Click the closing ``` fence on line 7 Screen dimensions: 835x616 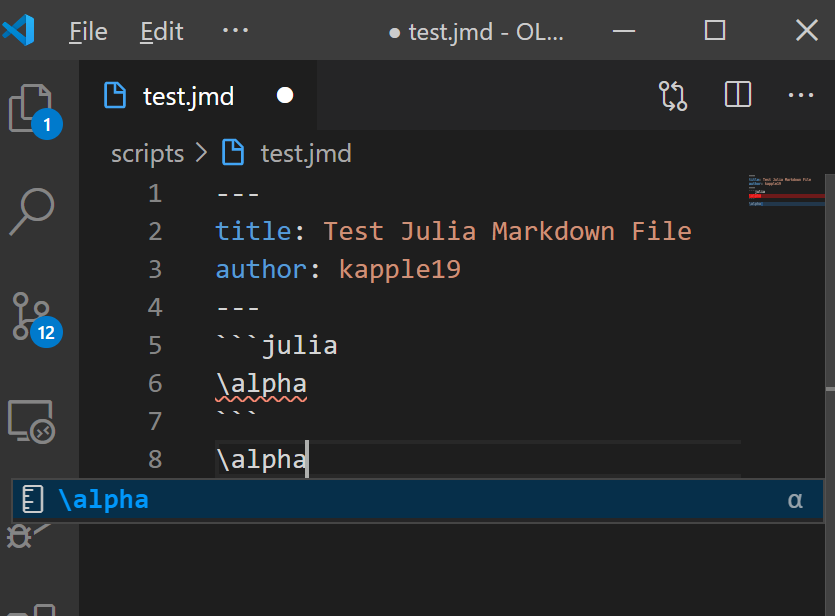point(237,415)
